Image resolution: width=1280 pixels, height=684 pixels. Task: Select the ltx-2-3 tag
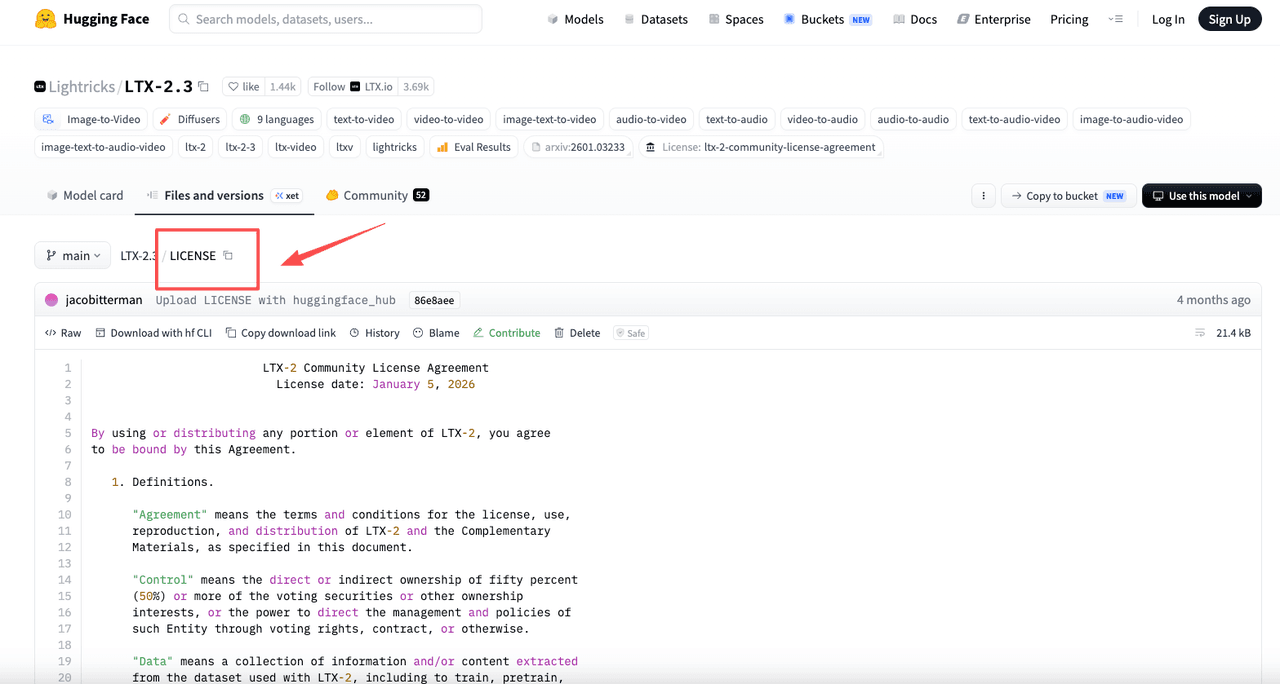240,147
